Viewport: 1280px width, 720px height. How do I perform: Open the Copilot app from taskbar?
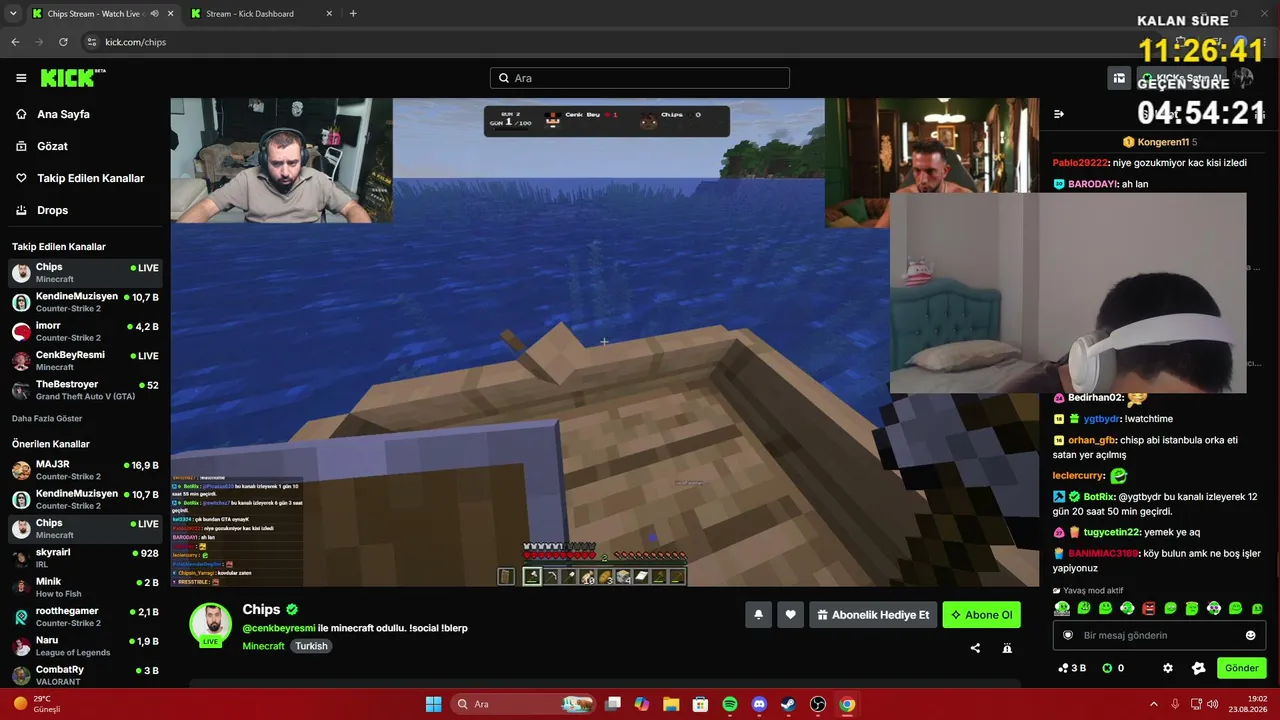tap(642, 704)
